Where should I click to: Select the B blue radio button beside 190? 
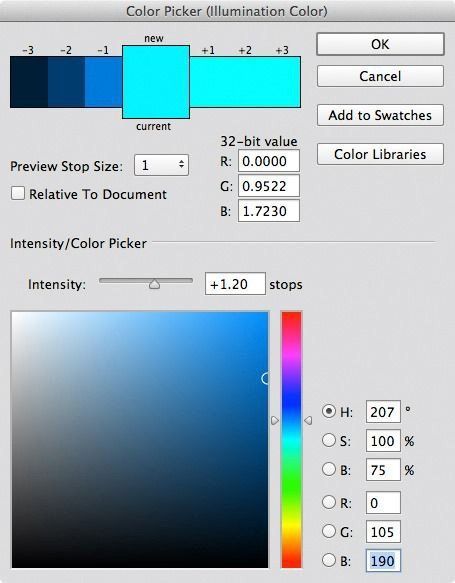click(x=329, y=560)
